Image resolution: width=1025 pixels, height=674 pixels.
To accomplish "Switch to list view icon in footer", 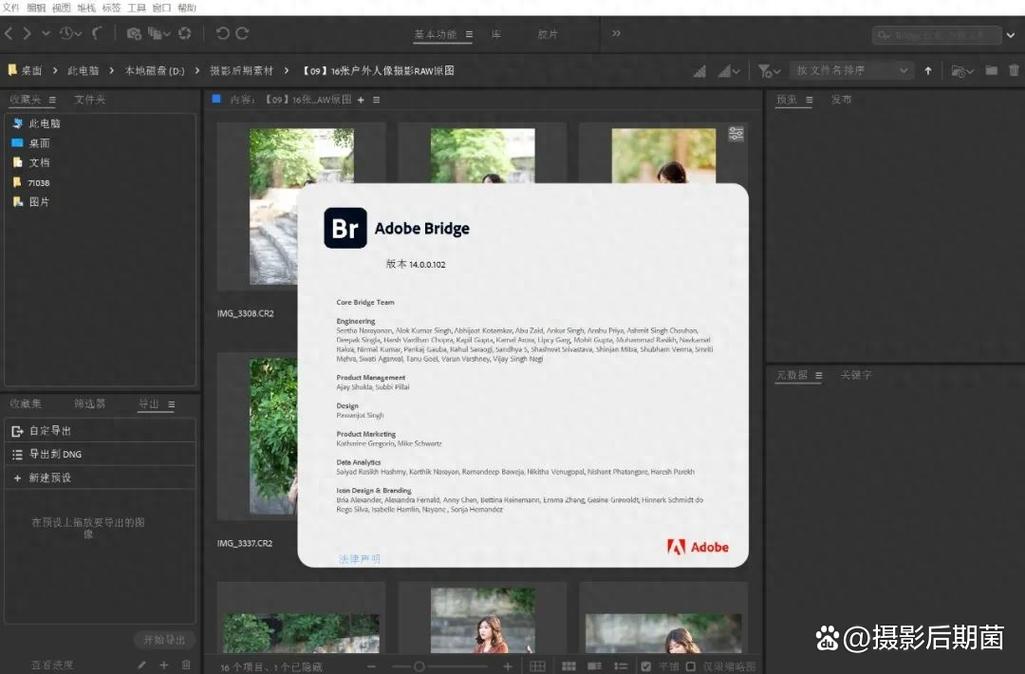I will click(619, 666).
